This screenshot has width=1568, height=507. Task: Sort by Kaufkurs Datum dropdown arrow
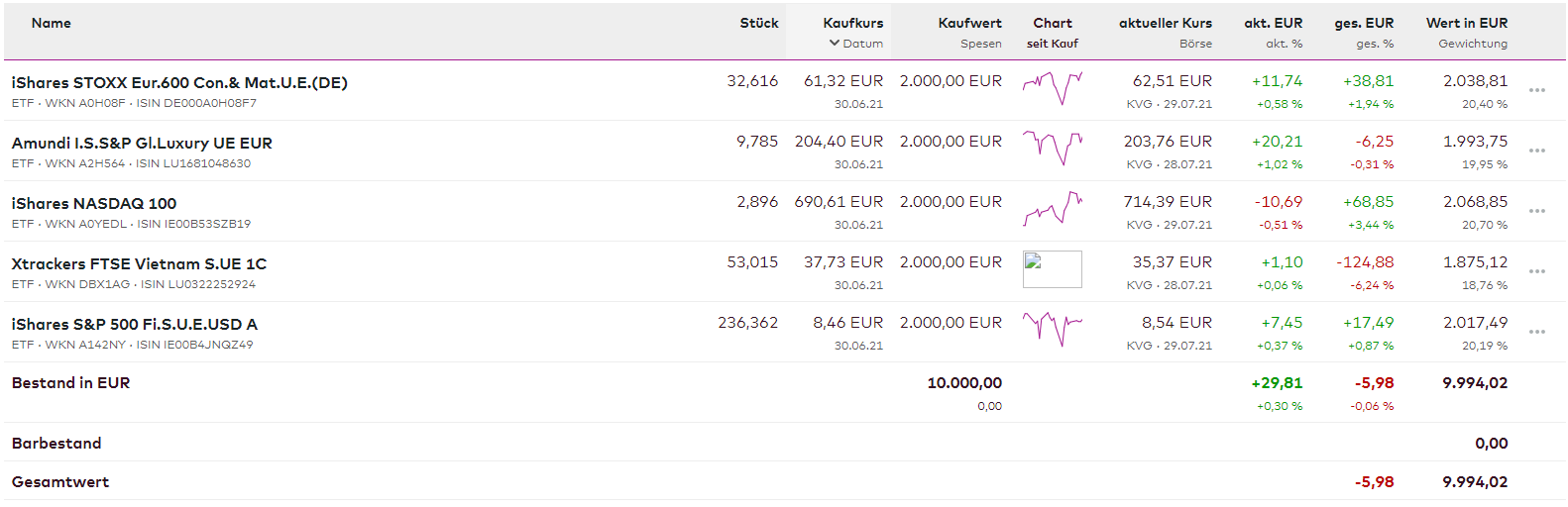835,44
